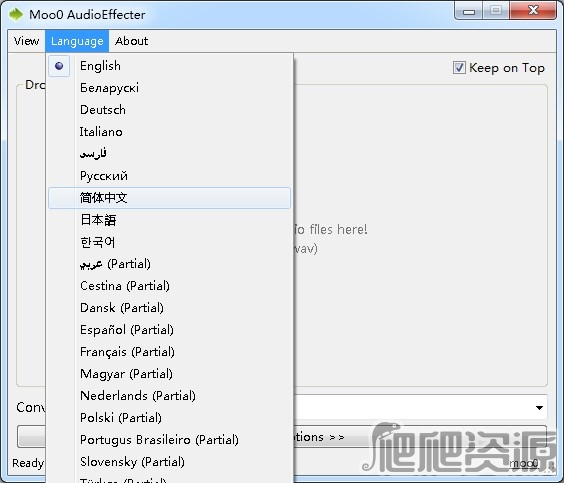Image resolution: width=564 pixels, height=483 pixels.
Task: Select the Persian (فارسی) language entry
Action: pyautogui.click(x=169, y=154)
